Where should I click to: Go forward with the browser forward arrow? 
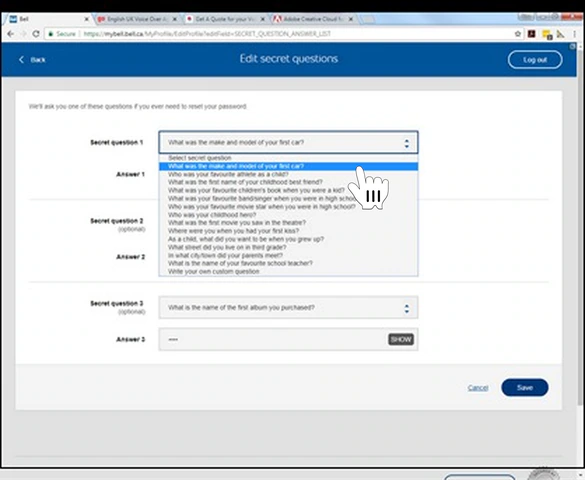click(x=23, y=34)
